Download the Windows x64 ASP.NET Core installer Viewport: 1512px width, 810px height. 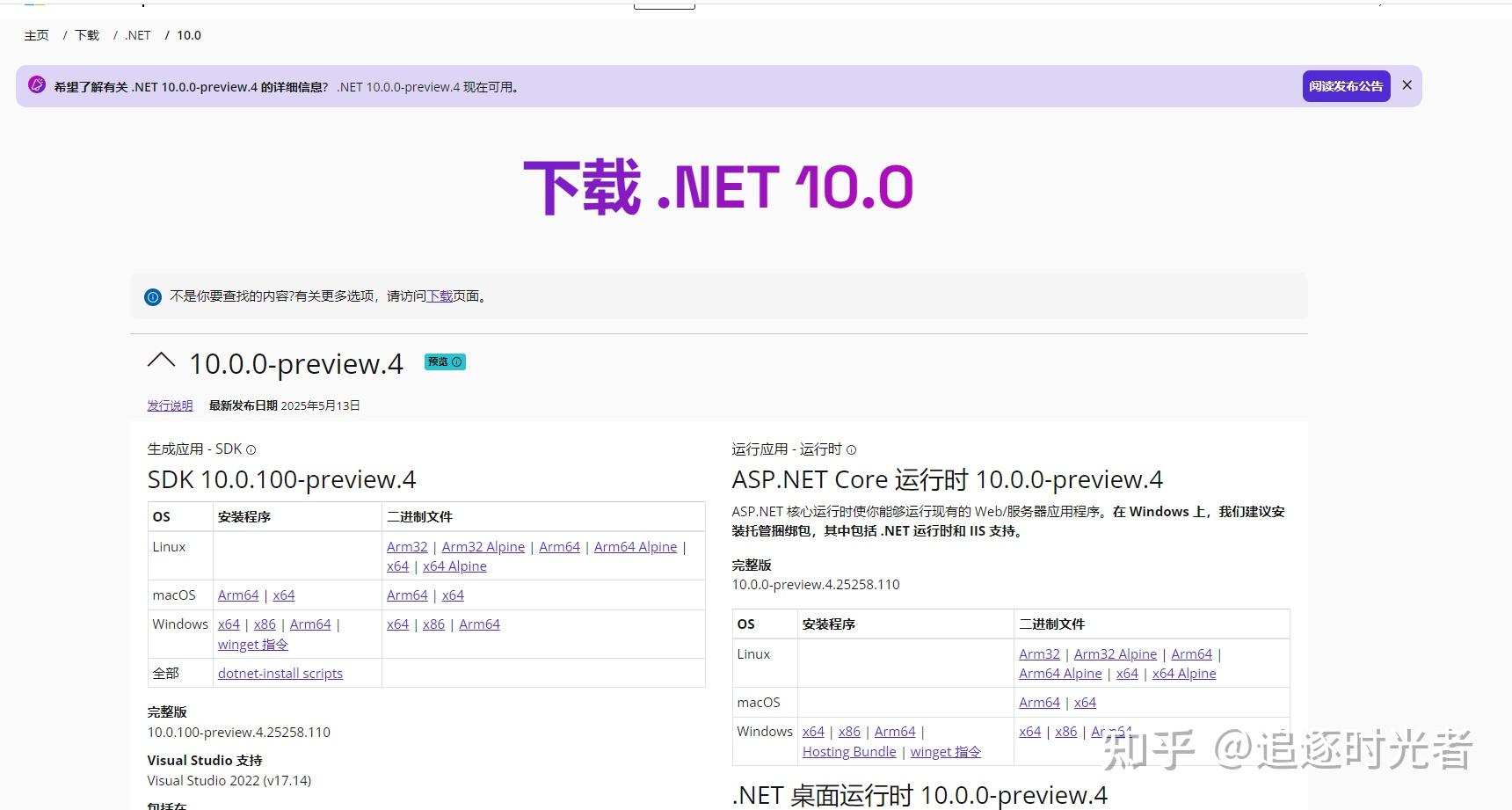813,731
